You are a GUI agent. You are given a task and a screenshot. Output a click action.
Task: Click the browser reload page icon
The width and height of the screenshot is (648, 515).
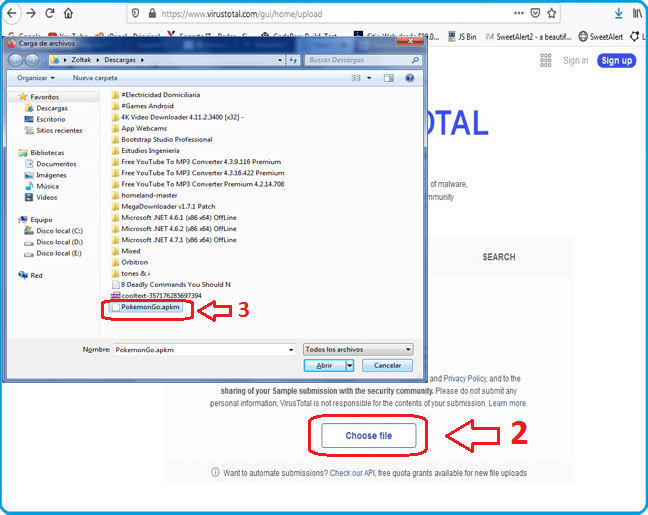[49, 14]
